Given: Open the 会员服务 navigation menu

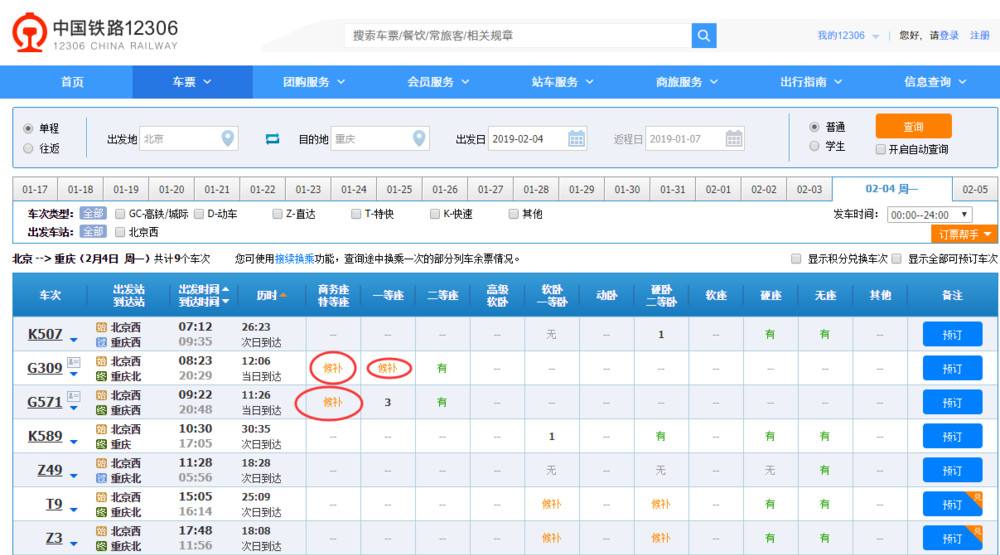Looking at the screenshot, I should [438, 82].
